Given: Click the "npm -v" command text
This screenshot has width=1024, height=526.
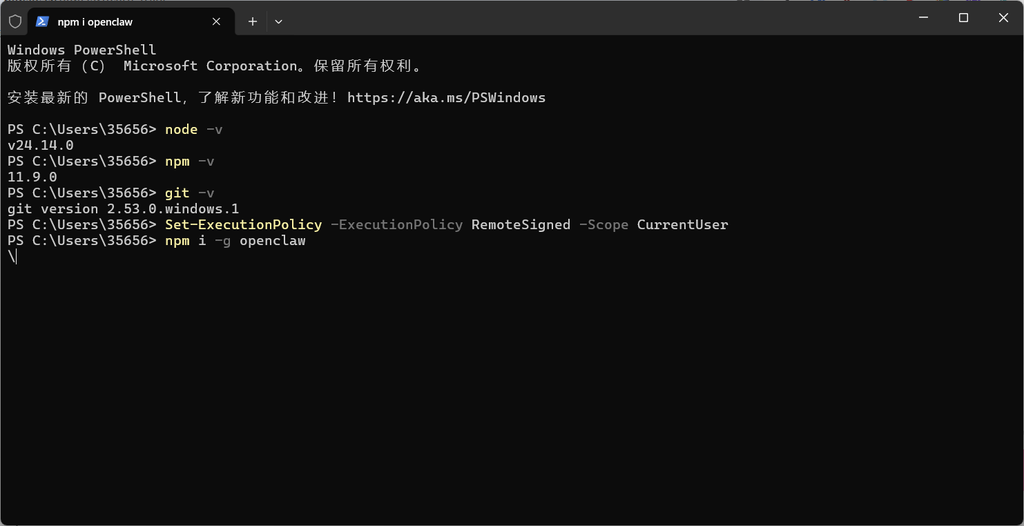Looking at the screenshot, I should click(190, 161).
